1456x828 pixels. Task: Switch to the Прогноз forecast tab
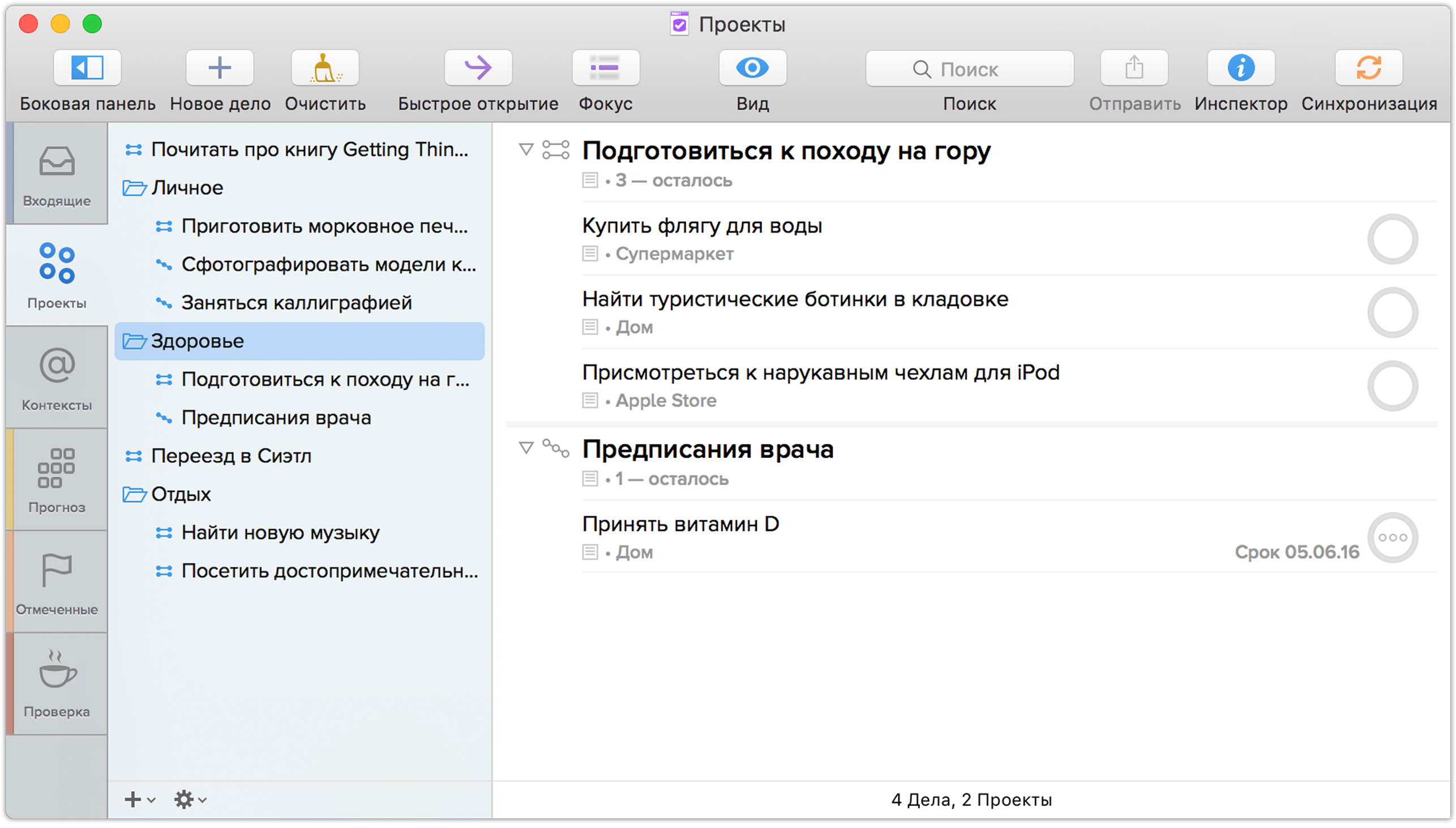pos(57,480)
